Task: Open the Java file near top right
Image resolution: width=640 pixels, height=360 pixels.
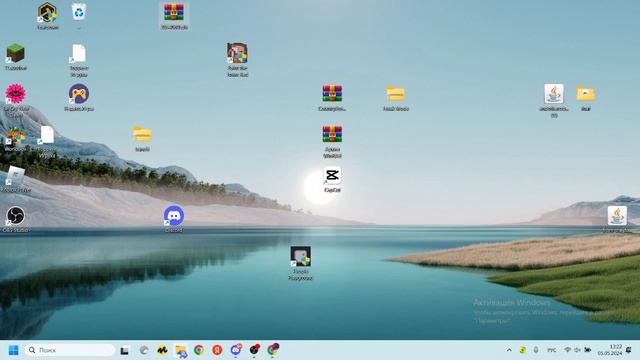Action: pos(554,94)
